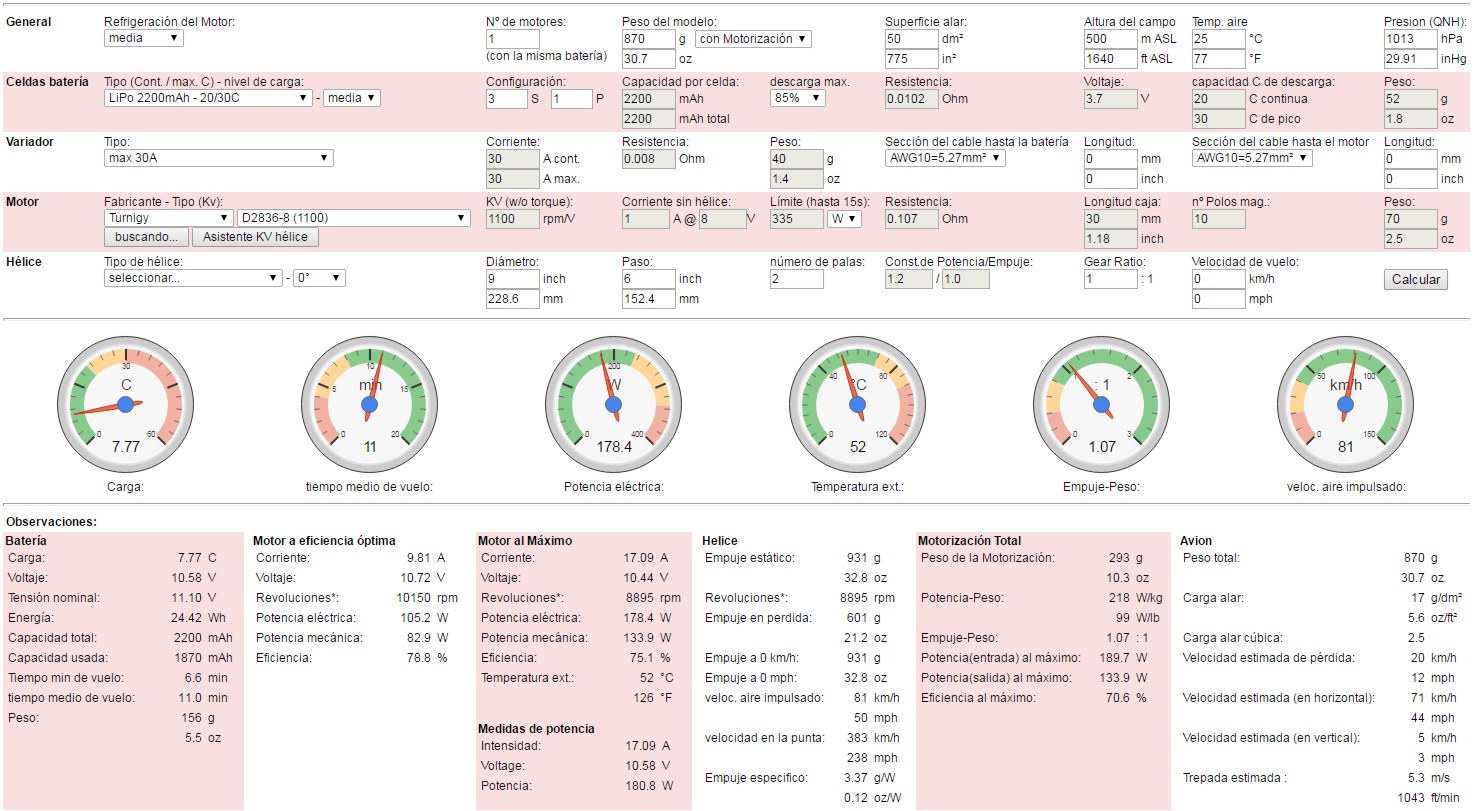Click the número de palas input field
1474x811 pixels.
click(x=796, y=279)
